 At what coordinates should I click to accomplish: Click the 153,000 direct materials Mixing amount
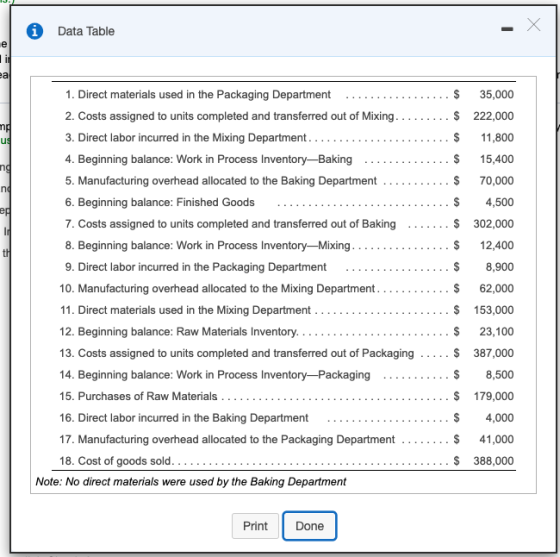point(494,310)
